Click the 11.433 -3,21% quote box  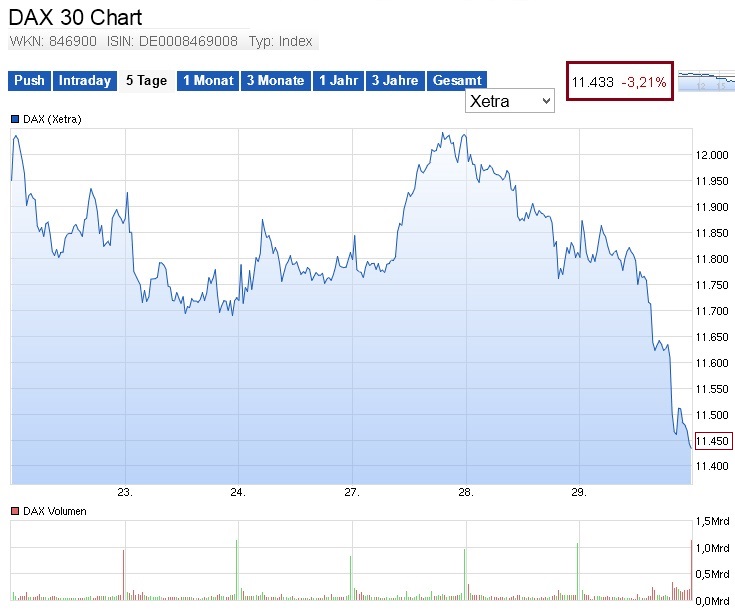(x=619, y=82)
